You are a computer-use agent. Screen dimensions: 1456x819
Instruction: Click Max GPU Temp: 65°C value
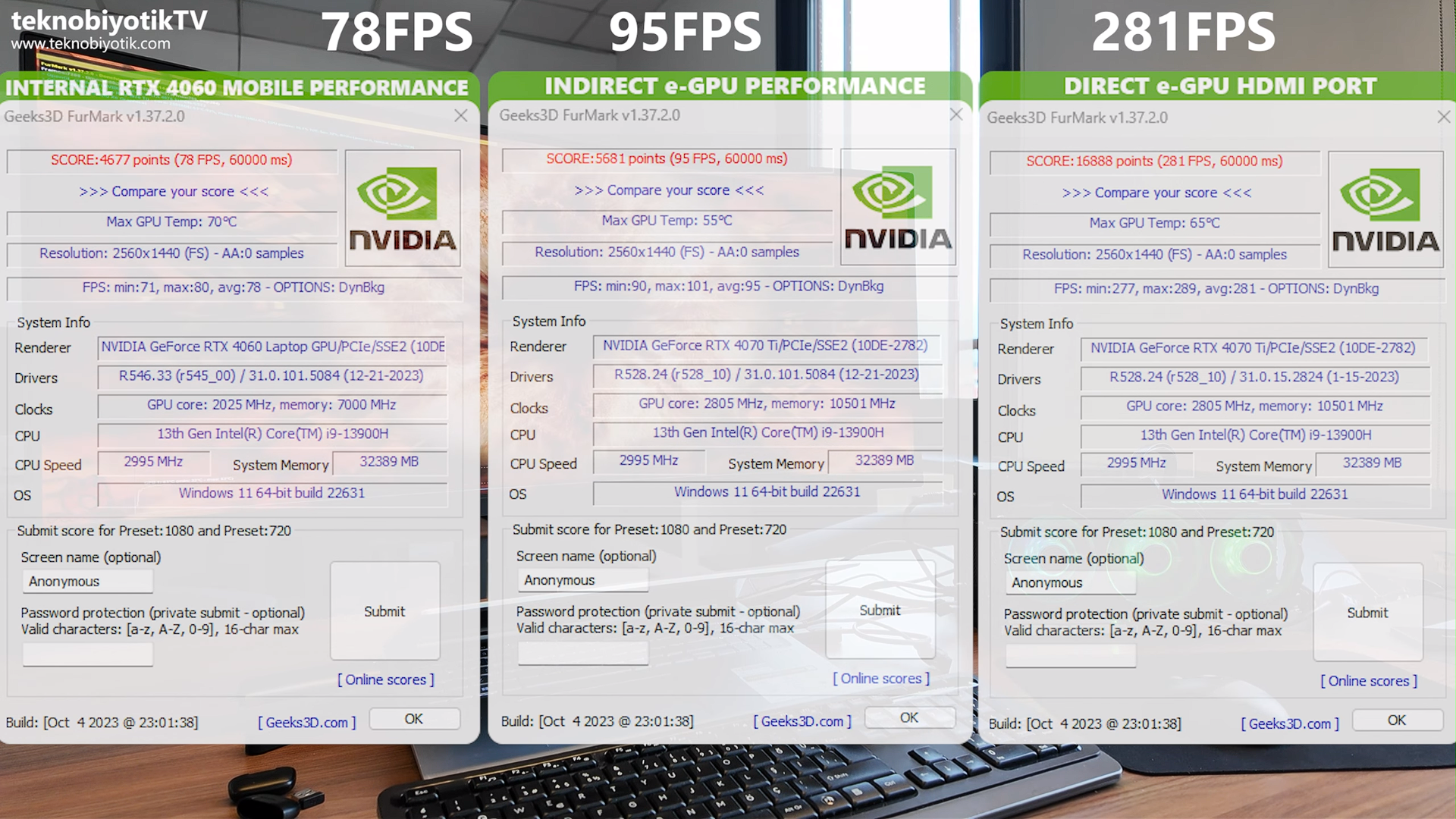(x=1154, y=223)
